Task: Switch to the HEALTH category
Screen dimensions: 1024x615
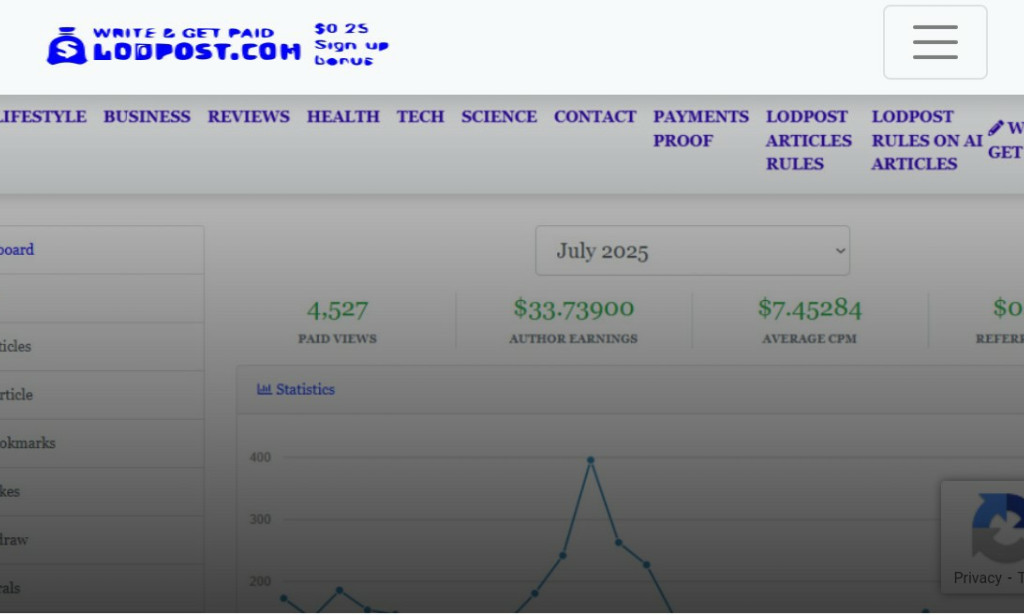Action: click(343, 117)
